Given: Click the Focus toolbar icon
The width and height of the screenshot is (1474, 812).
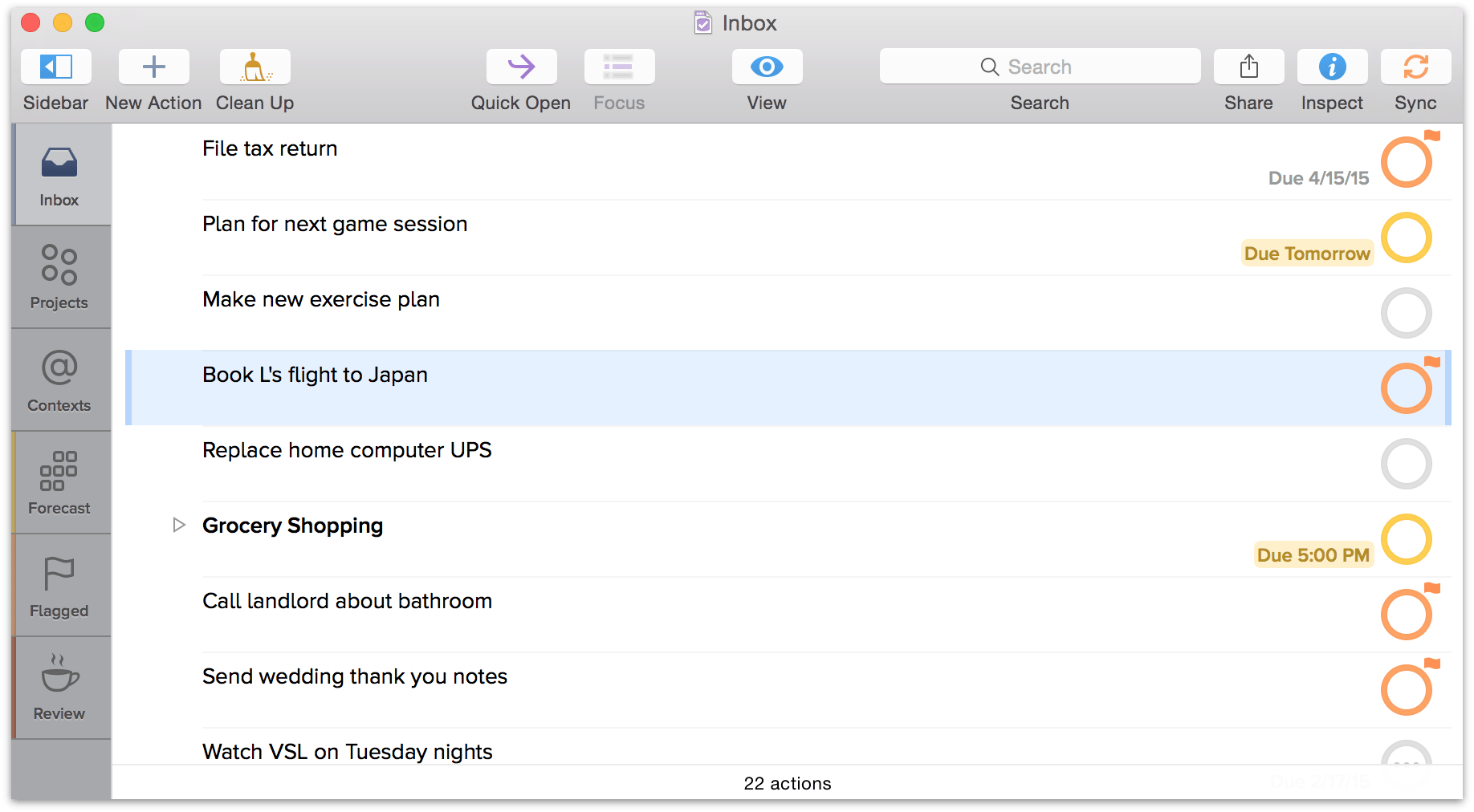Looking at the screenshot, I should 619,67.
